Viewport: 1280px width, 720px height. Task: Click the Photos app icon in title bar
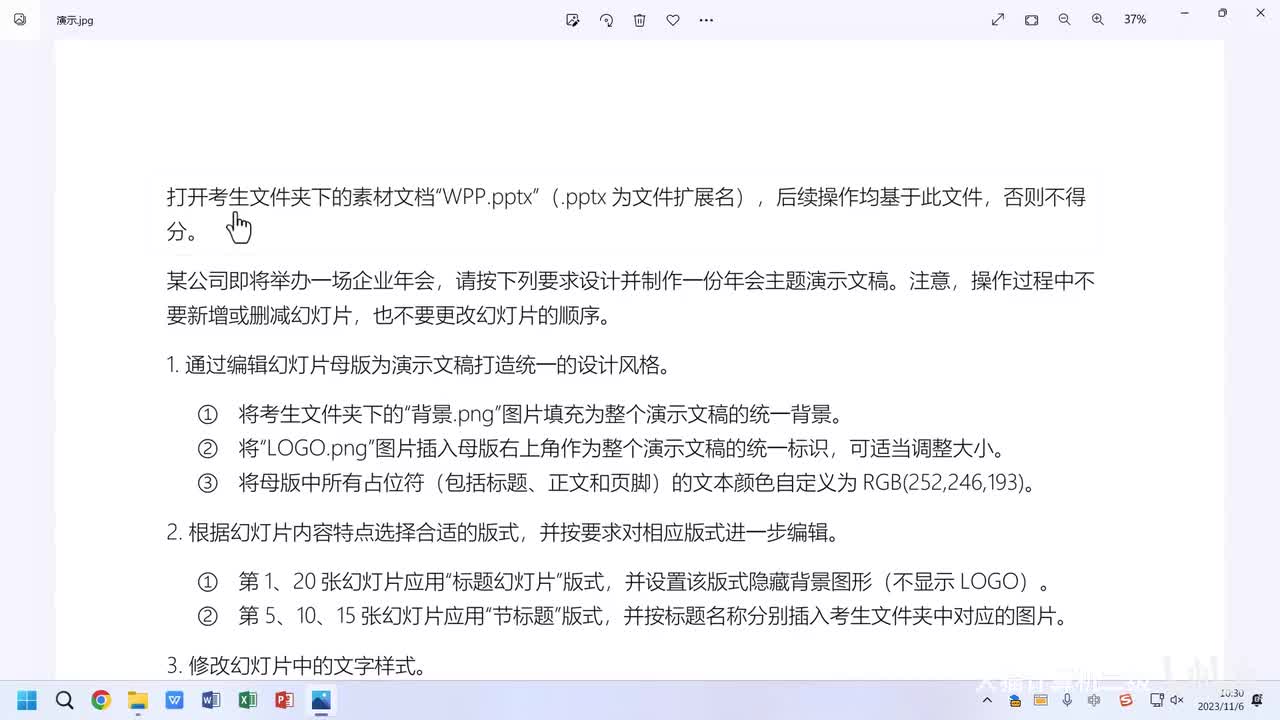[20, 19]
